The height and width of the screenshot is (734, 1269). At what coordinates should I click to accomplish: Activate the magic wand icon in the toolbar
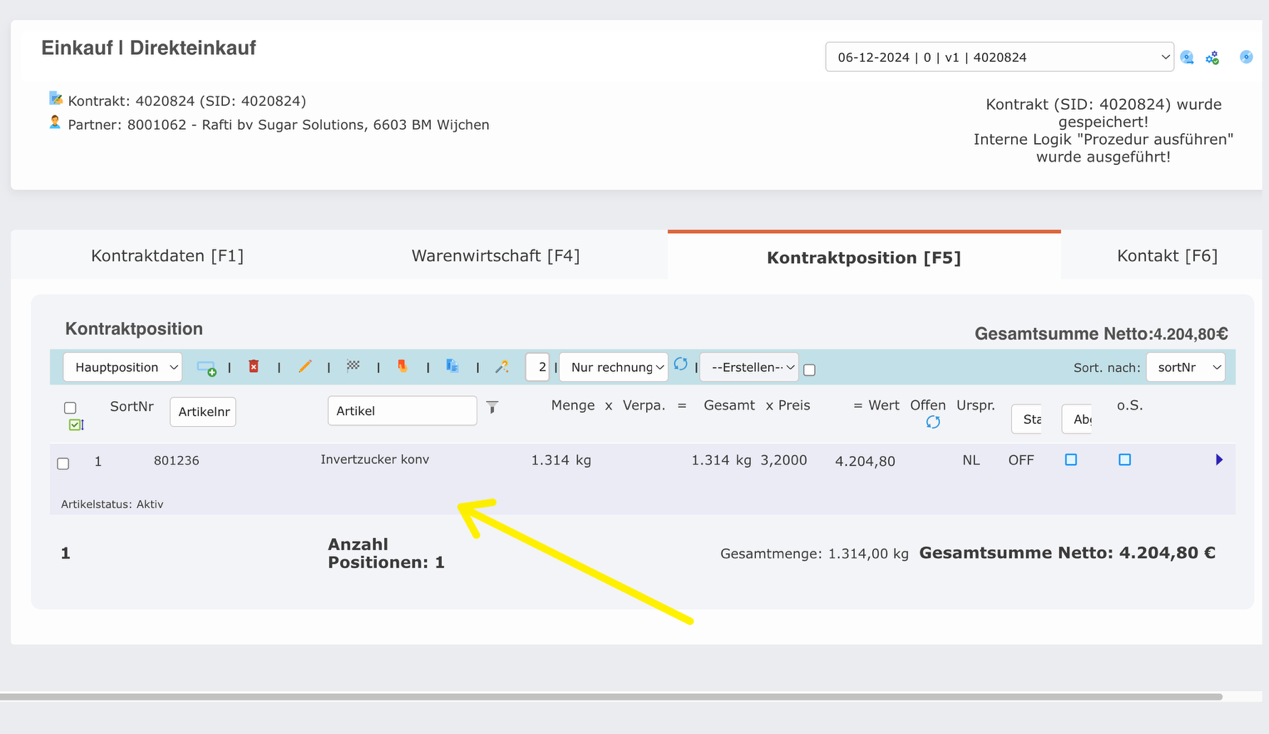coord(501,367)
